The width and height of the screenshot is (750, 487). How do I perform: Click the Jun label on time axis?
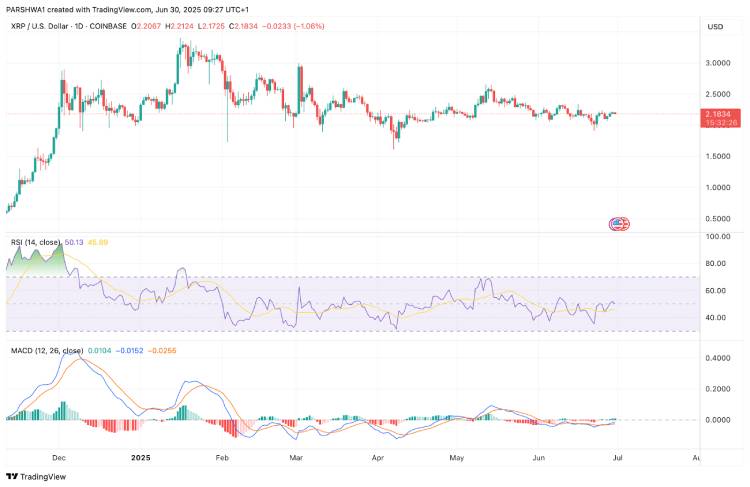click(x=540, y=456)
